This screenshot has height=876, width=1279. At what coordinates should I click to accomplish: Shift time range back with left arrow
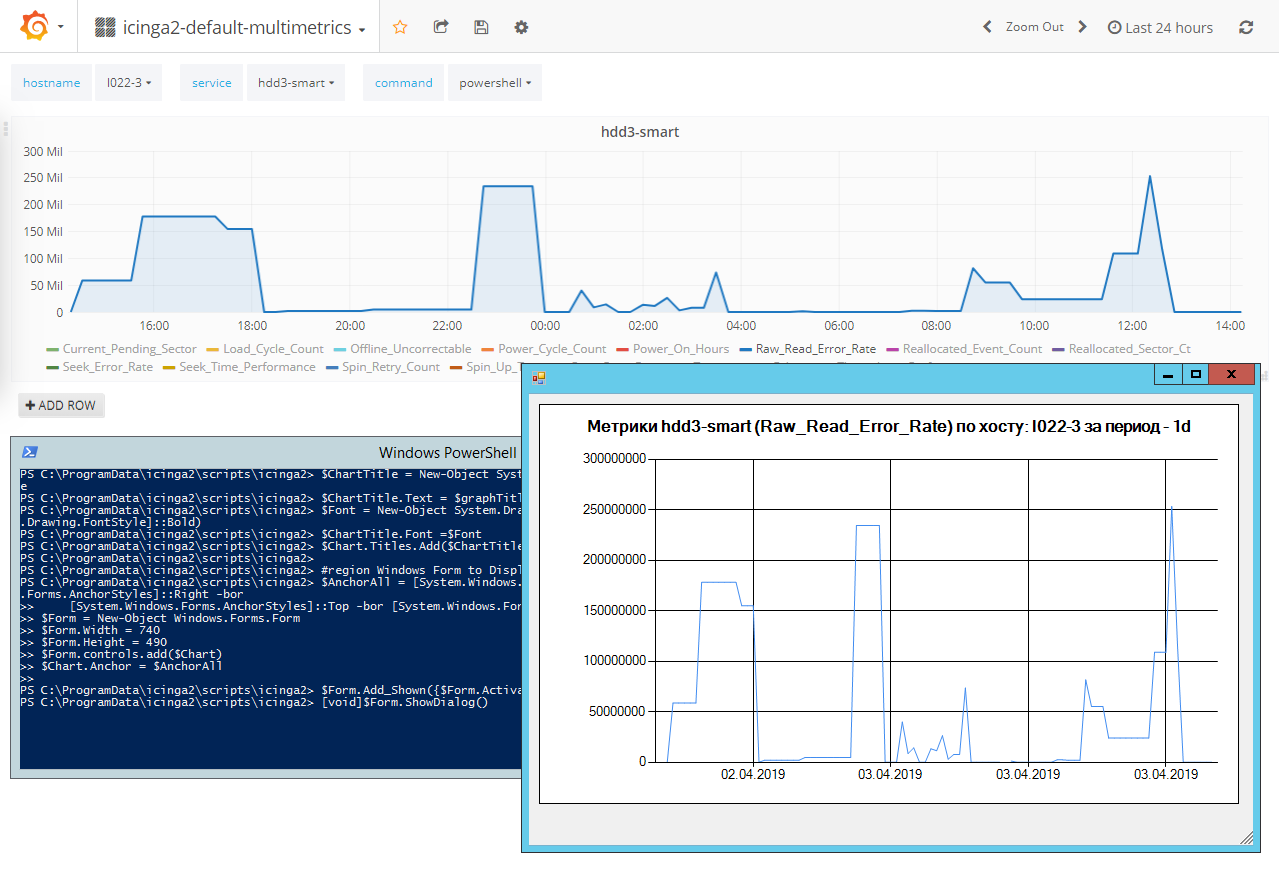point(987,27)
